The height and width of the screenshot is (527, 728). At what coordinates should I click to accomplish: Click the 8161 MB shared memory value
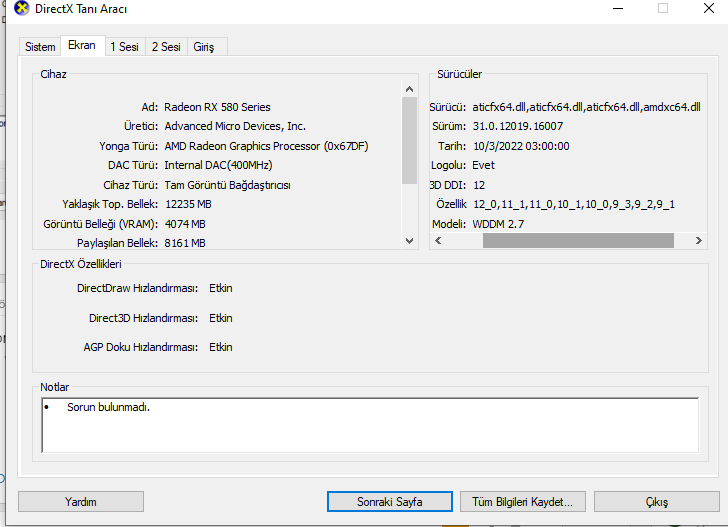(185, 243)
